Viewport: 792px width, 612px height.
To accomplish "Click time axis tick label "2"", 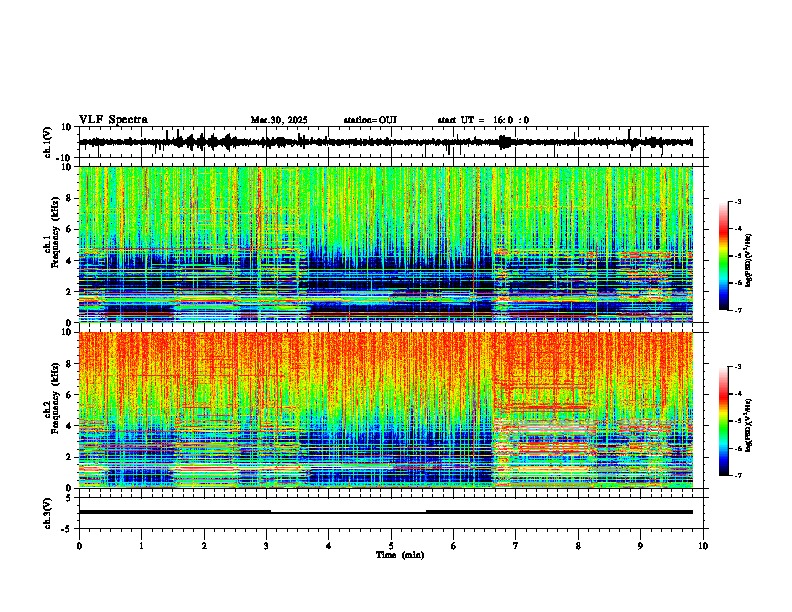I will pyautogui.click(x=204, y=546).
